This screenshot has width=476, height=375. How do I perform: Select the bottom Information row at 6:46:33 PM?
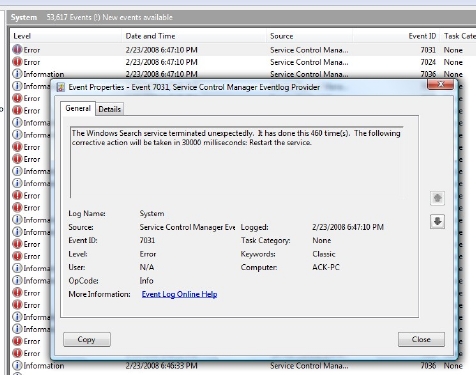[x=243, y=366]
